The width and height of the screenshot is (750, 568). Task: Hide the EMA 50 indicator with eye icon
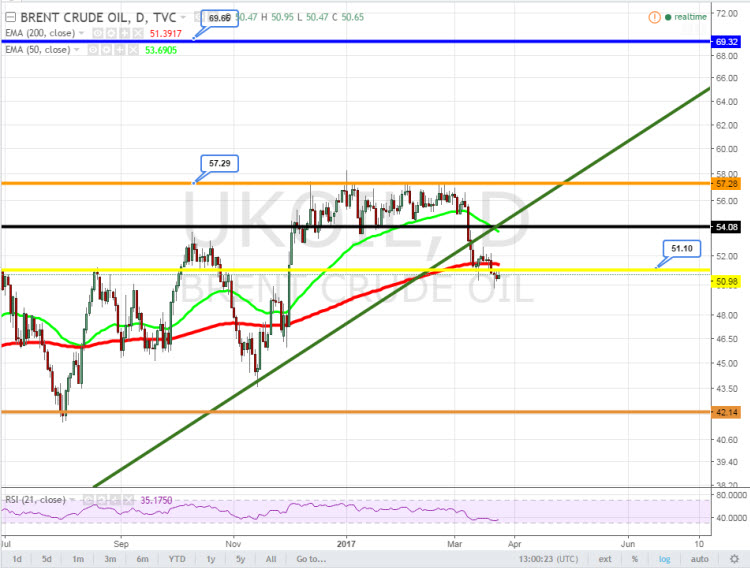[93, 50]
